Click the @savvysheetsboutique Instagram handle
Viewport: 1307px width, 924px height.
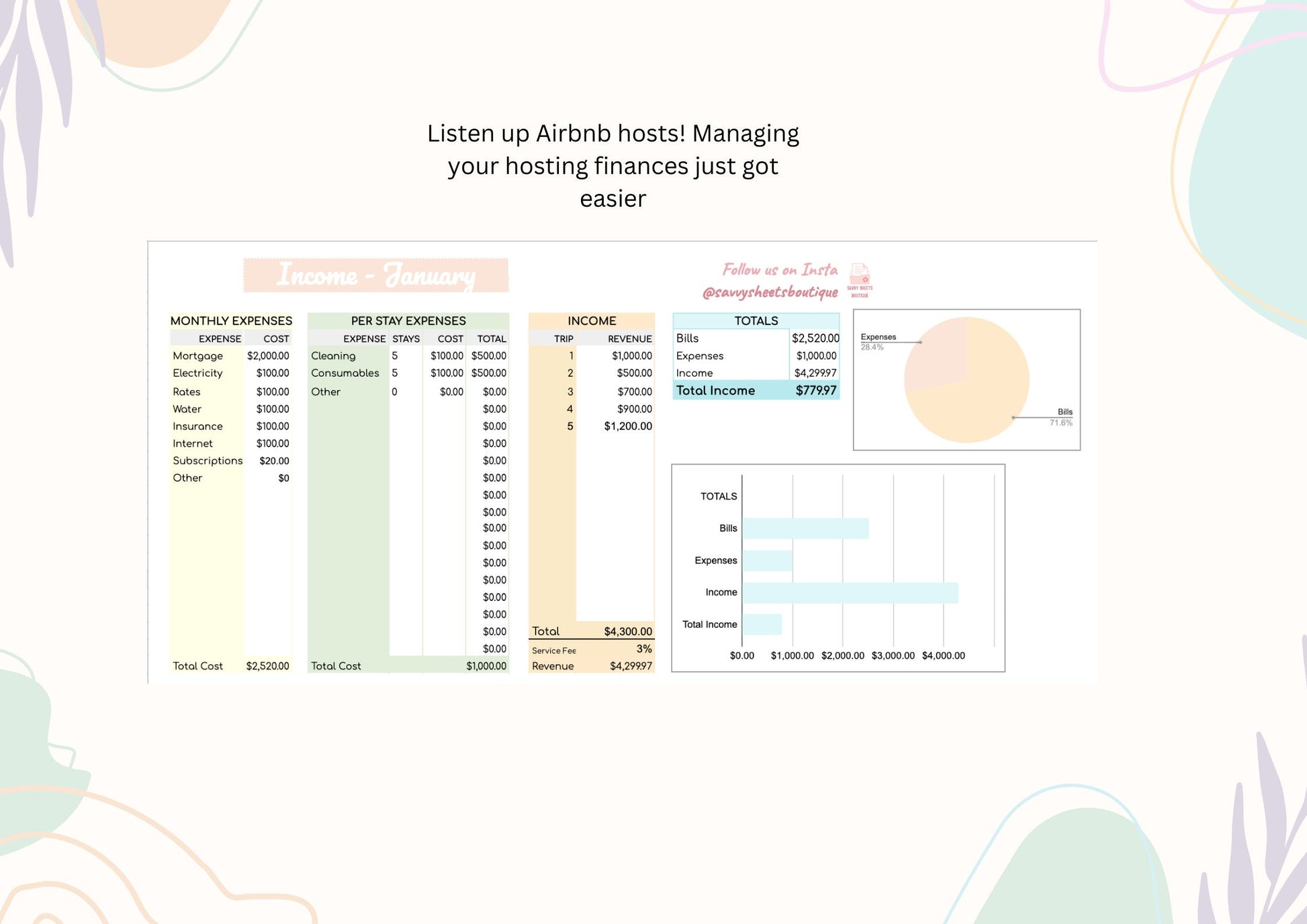[x=770, y=292]
